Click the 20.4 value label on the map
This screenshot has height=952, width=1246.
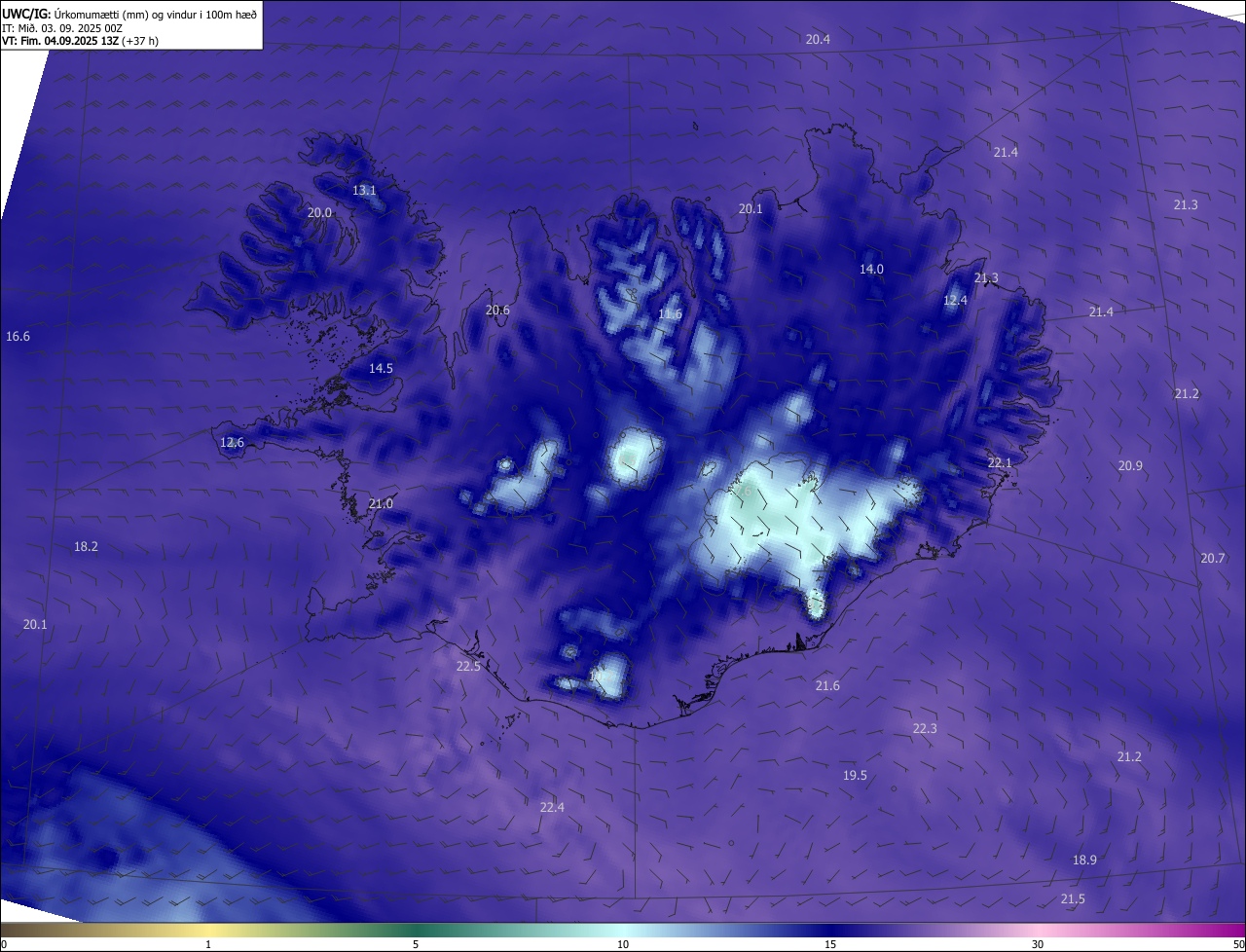818,39
